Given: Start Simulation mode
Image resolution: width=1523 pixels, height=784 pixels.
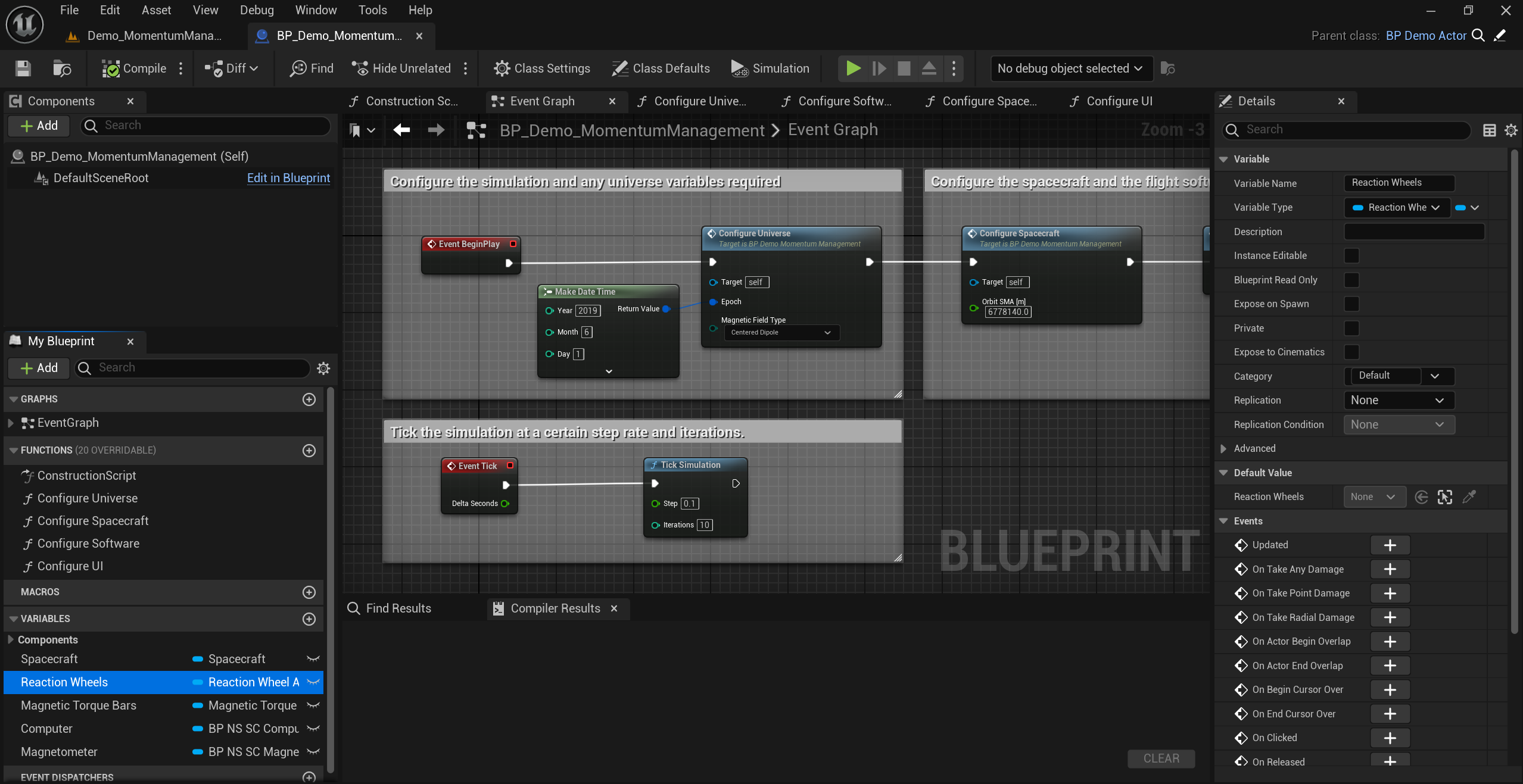Looking at the screenshot, I should point(770,68).
